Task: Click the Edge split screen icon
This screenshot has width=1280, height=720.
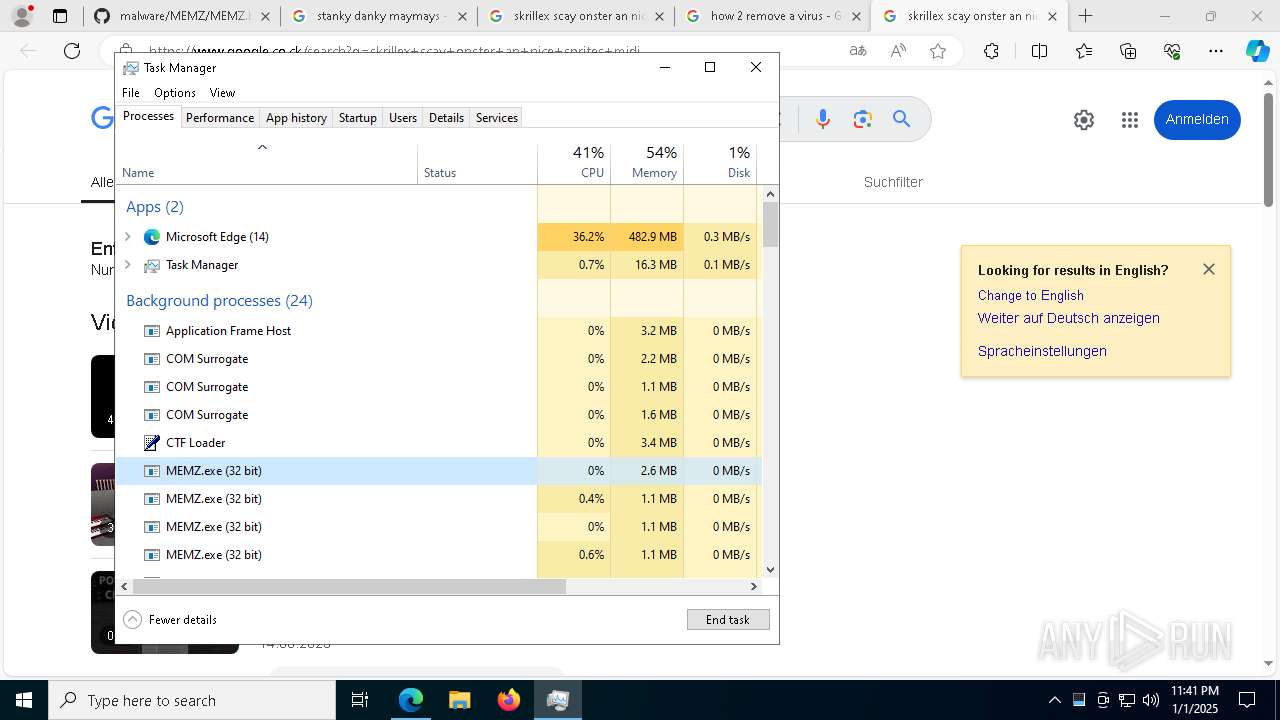Action: [1040, 51]
